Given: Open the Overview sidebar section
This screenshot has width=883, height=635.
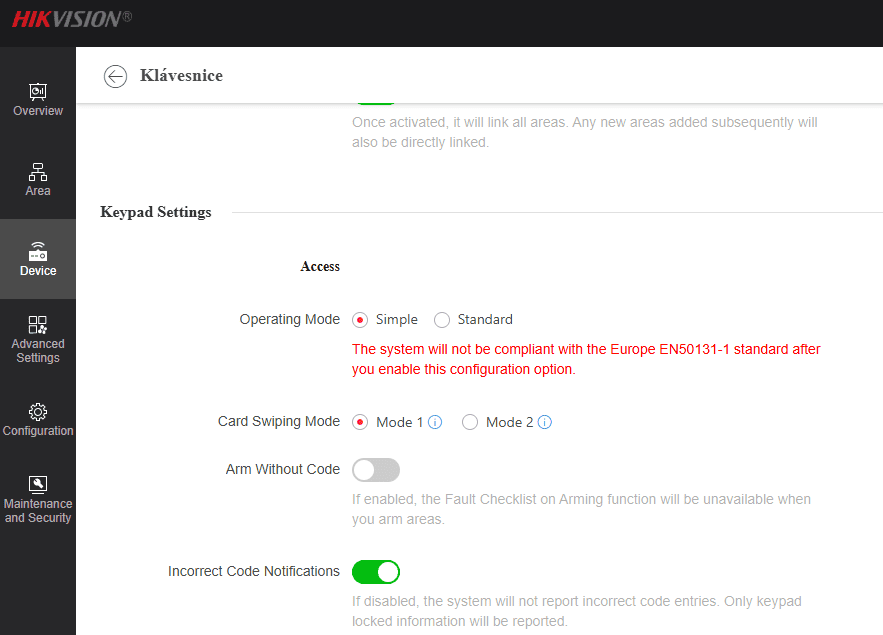Looking at the screenshot, I should 38,100.
